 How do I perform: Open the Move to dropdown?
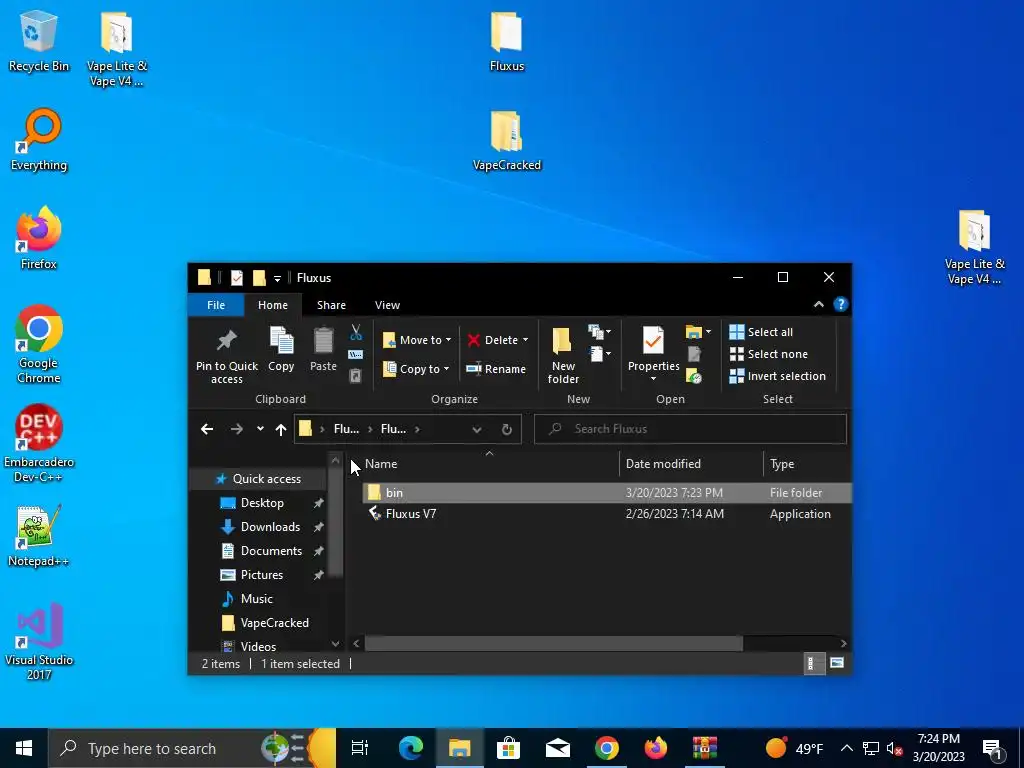[x=417, y=340]
